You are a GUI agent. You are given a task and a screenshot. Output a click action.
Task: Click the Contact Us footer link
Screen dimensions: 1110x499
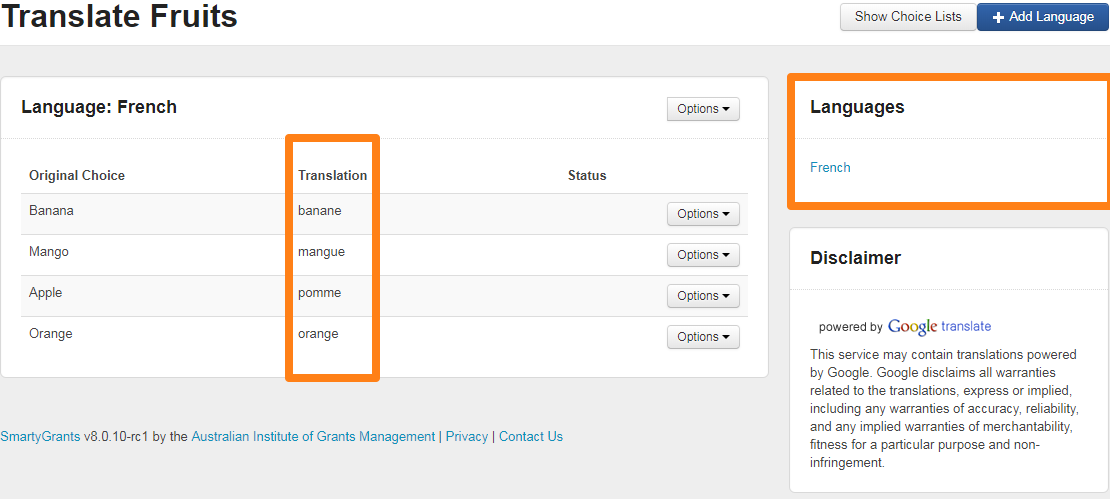pyautogui.click(x=530, y=437)
